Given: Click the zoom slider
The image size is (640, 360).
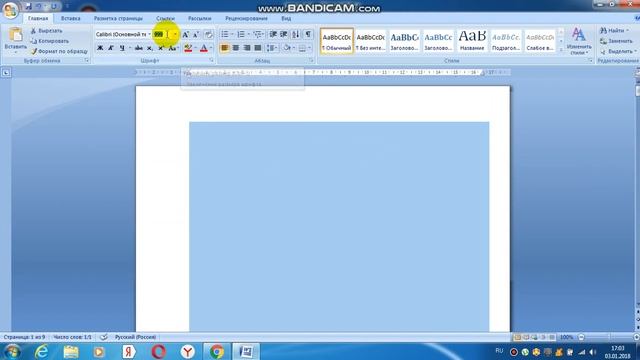Looking at the screenshot, I should coord(609,337).
